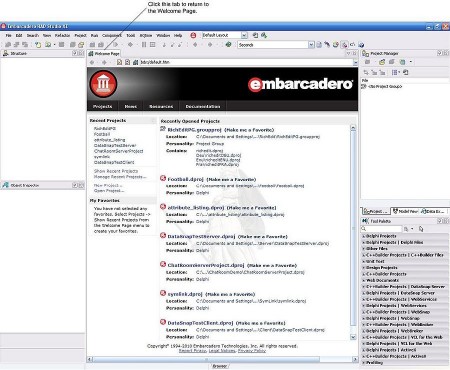This screenshot has height=370, width=450.
Task: Click the red help icon beside Help menu
Action: coord(193,35)
